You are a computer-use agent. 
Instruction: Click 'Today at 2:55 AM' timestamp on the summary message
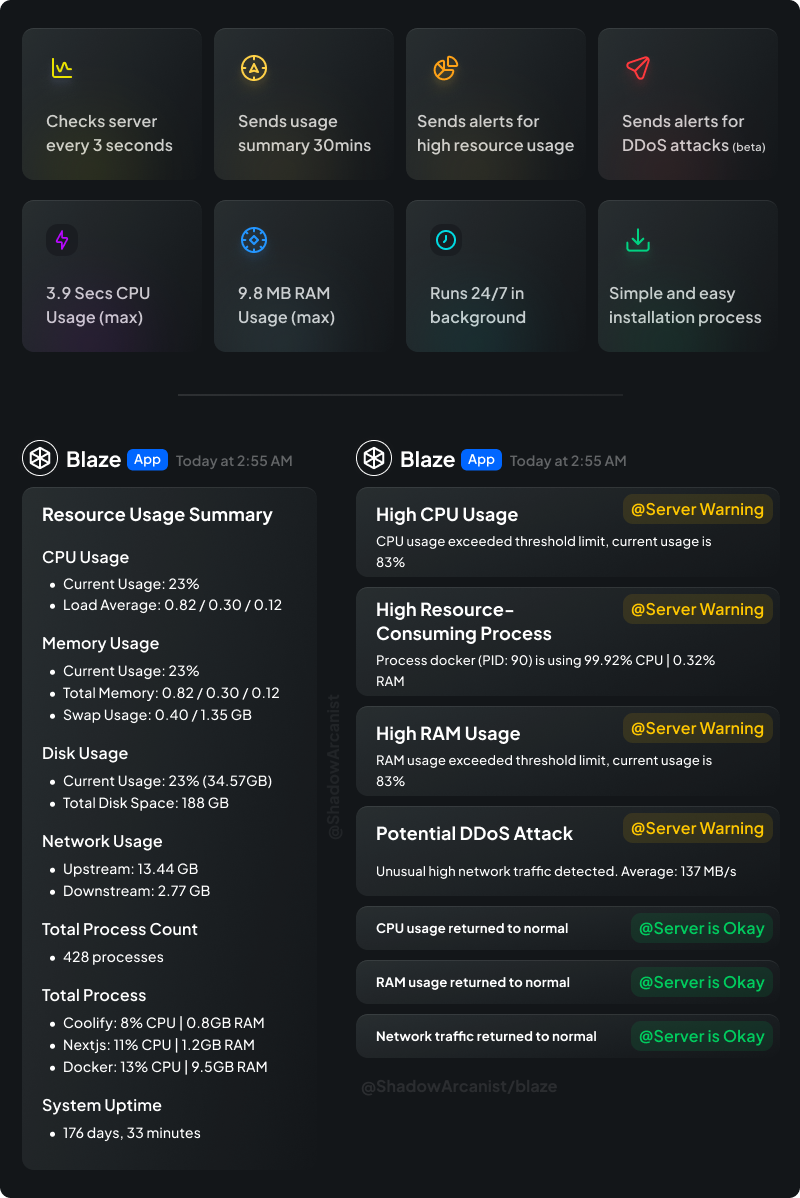[234, 461]
